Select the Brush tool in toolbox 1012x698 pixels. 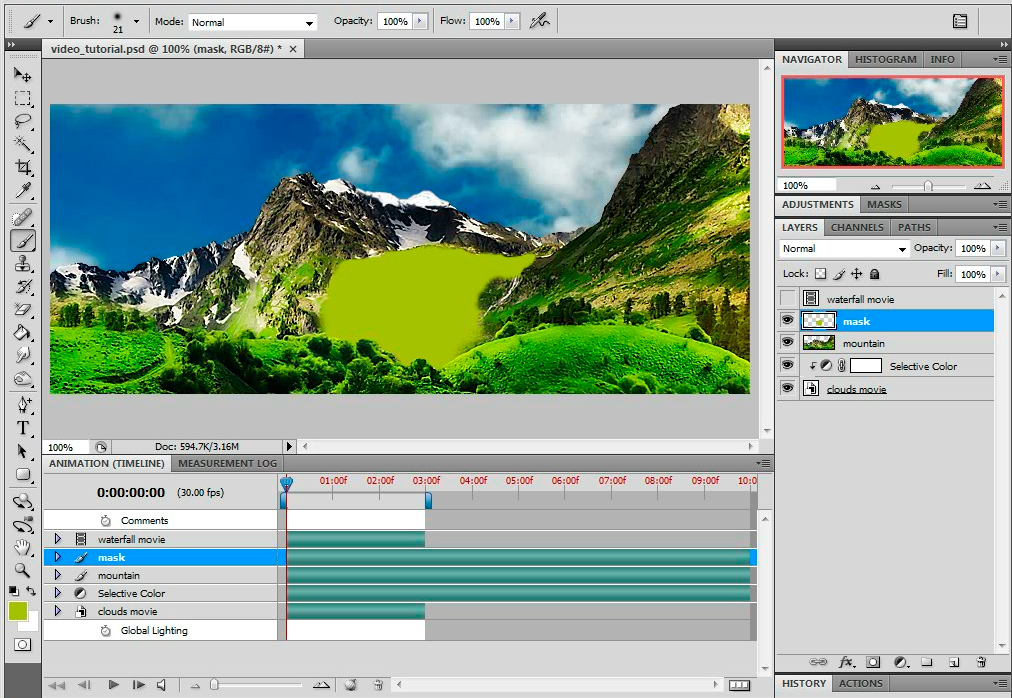23,241
